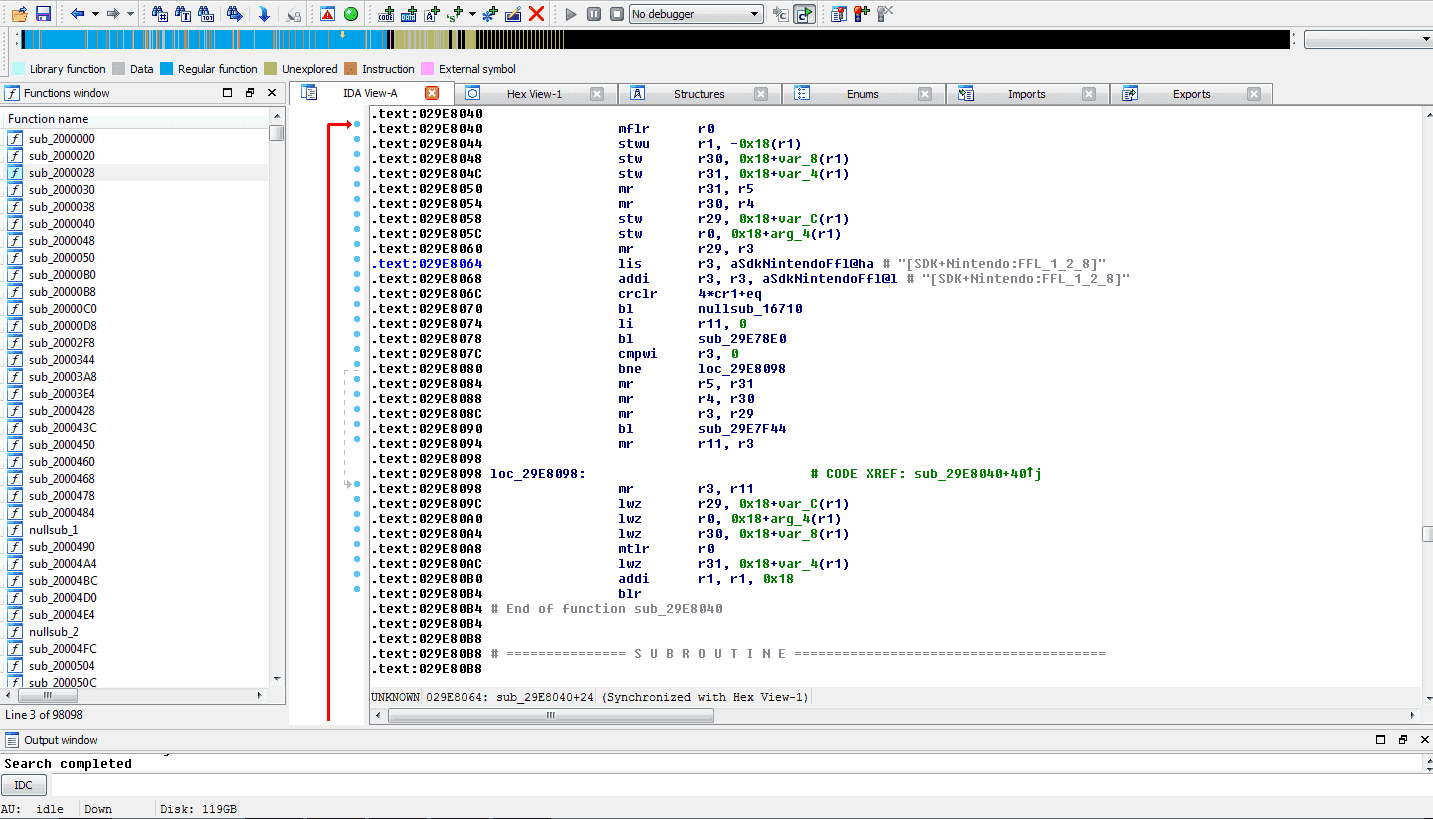Close the Hex View-1 tab
Screen dimensions: 1433x819
point(596,94)
